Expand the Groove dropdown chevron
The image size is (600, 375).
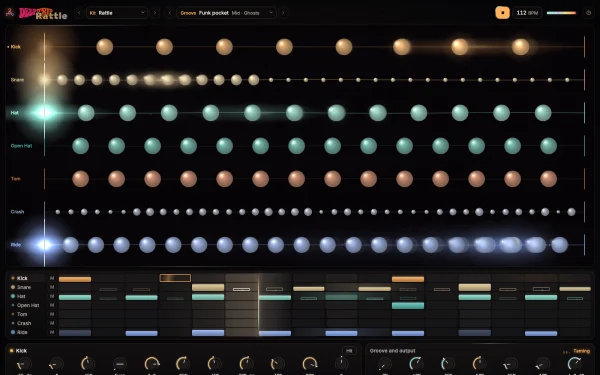pos(271,13)
